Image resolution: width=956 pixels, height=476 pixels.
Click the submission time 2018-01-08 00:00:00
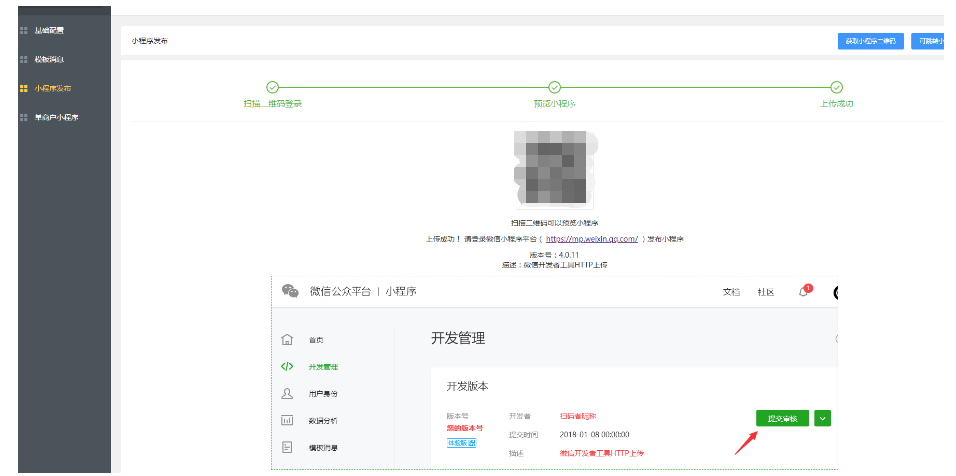point(594,435)
